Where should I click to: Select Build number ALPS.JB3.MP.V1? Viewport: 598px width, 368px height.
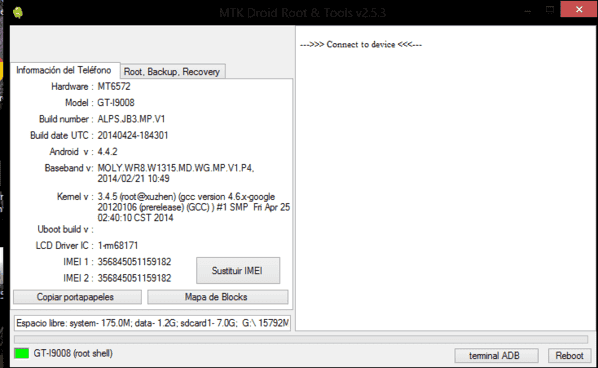(x=131, y=119)
